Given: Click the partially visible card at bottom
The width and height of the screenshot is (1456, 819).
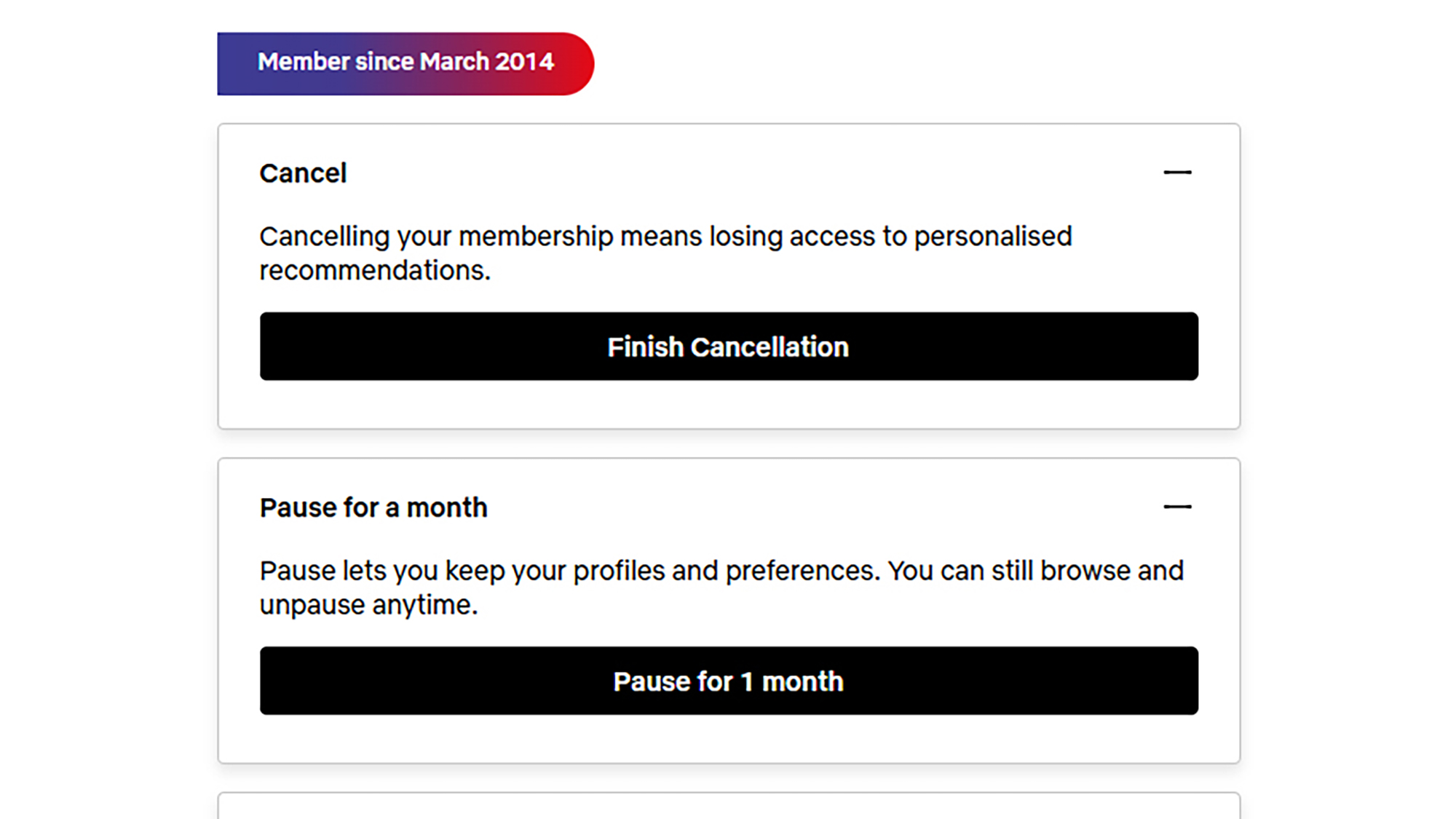Looking at the screenshot, I should tap(728, 807).
